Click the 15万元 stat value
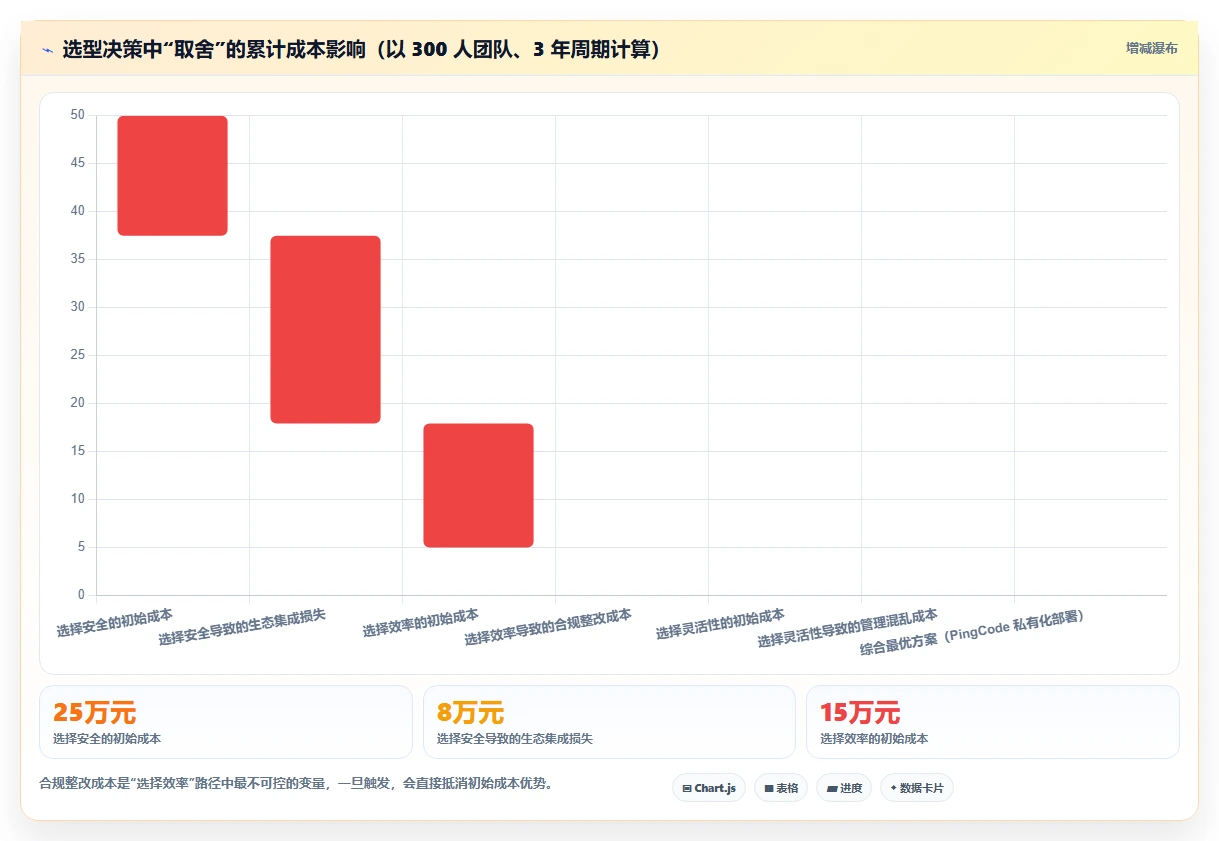 tap(861, 713)
